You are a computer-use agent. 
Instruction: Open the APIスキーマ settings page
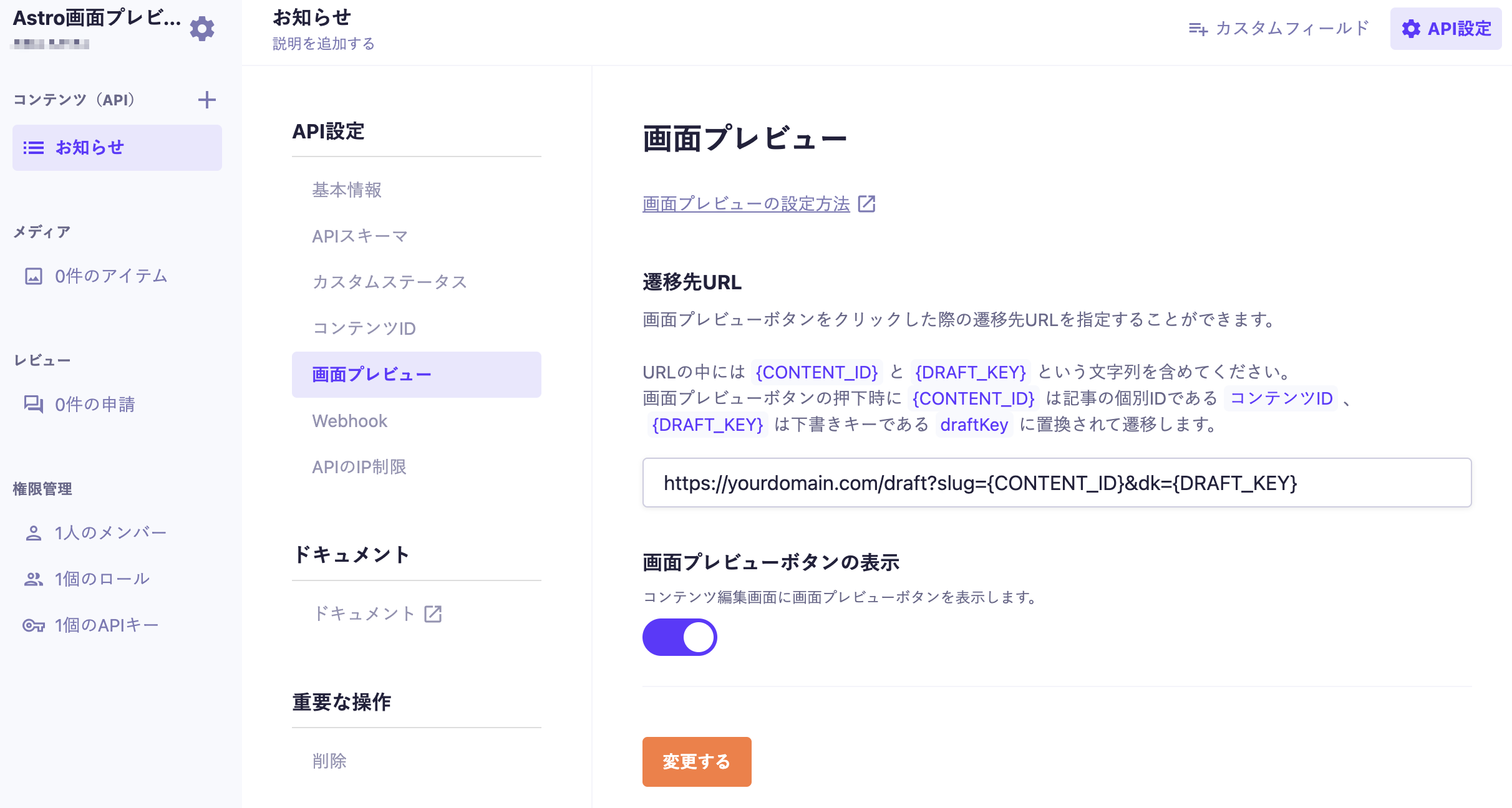[x=360, y=236]
